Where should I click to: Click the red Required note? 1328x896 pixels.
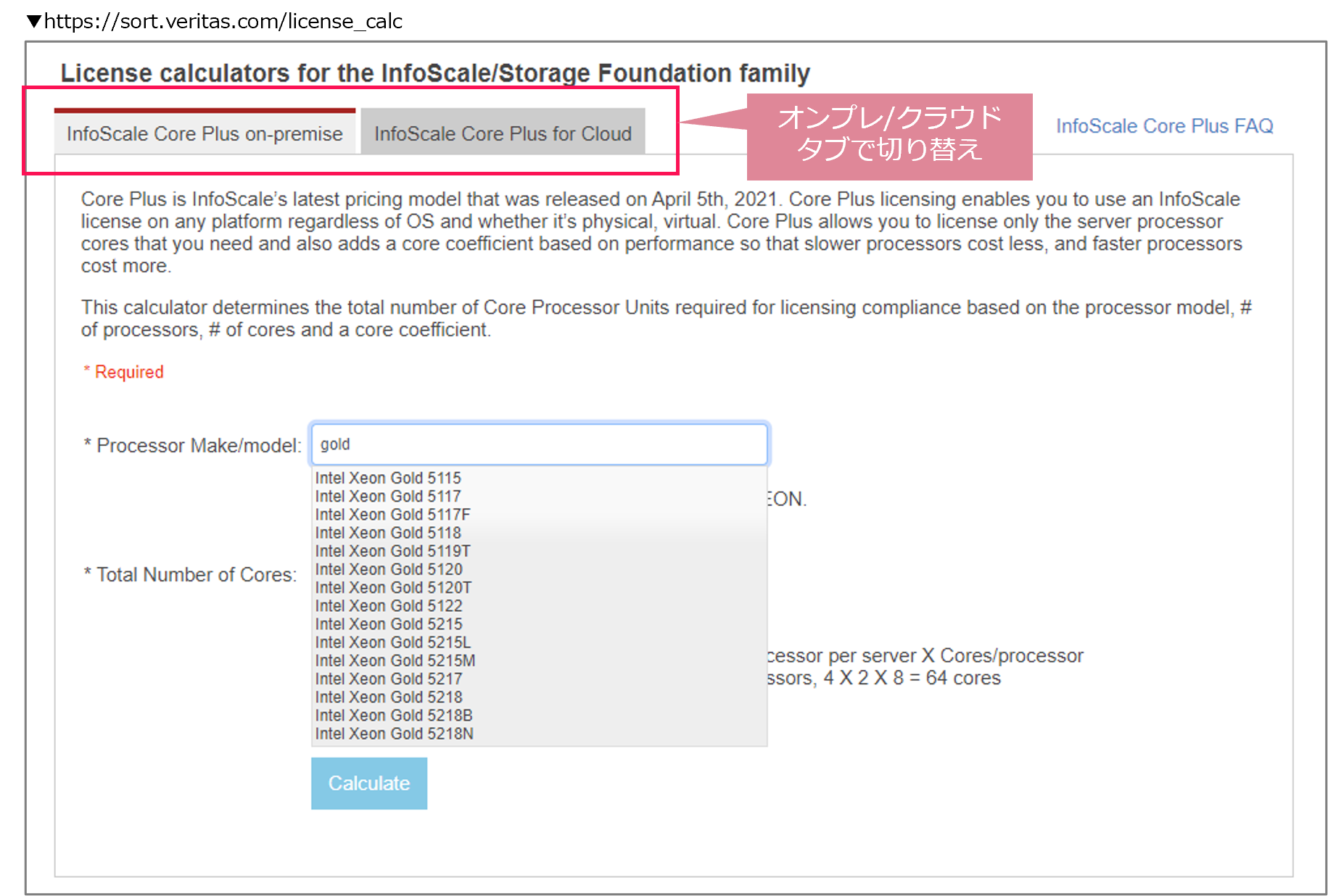click(123, 372)
